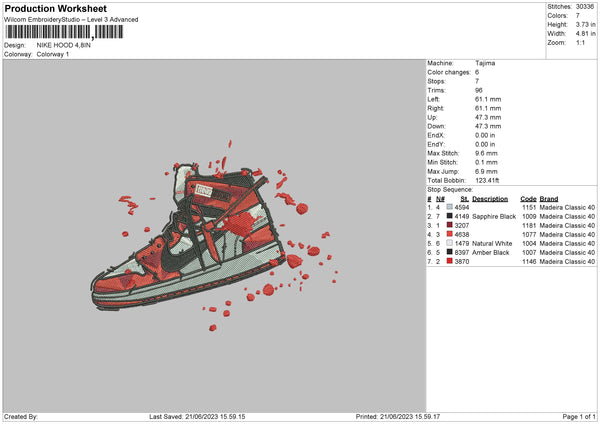Click the color swatch for thread 4594

pyautogui.click(x=450, y=207)
